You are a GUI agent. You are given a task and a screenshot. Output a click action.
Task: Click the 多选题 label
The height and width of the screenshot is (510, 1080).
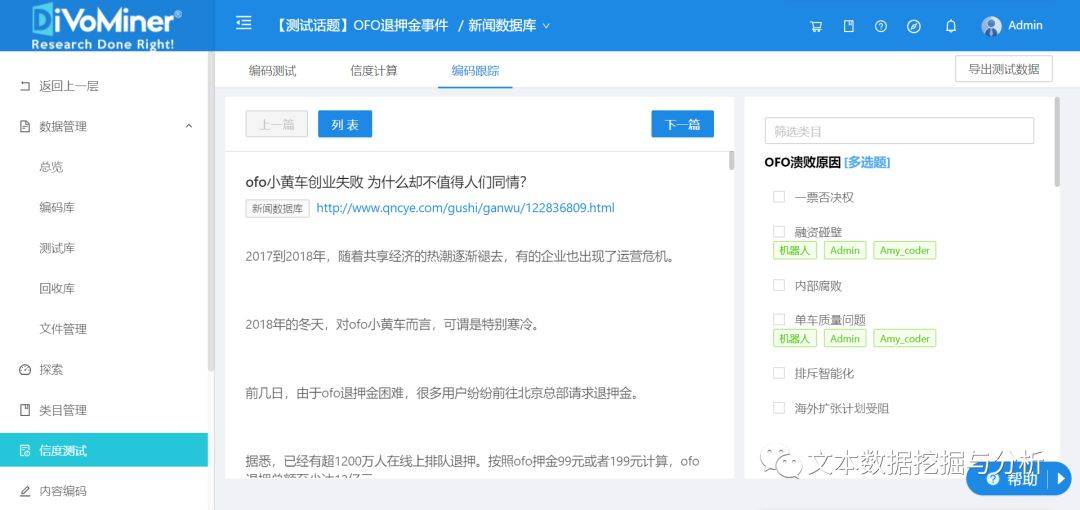pos(867,163)
